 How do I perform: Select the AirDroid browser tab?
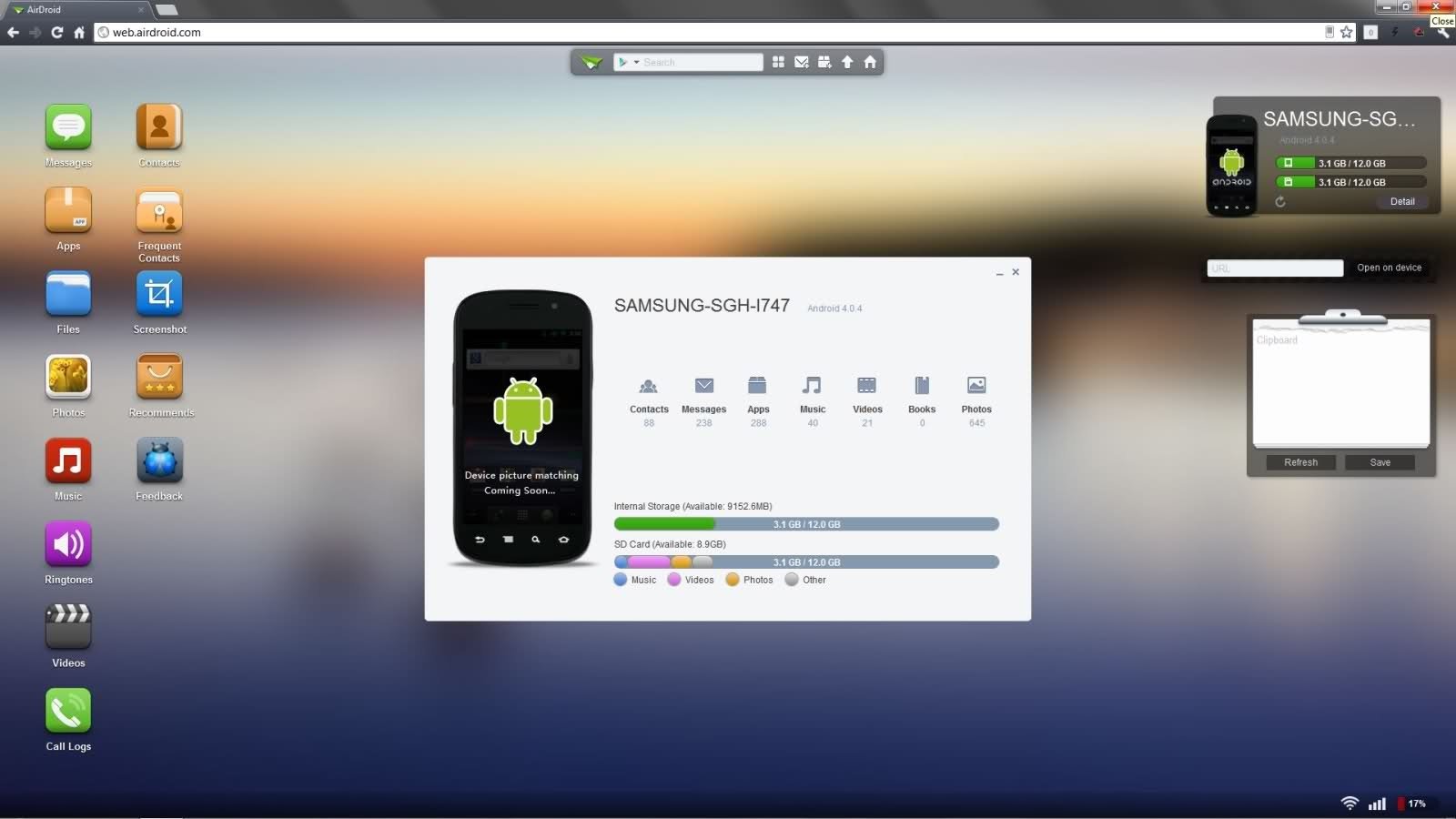[x=79, y=9]
